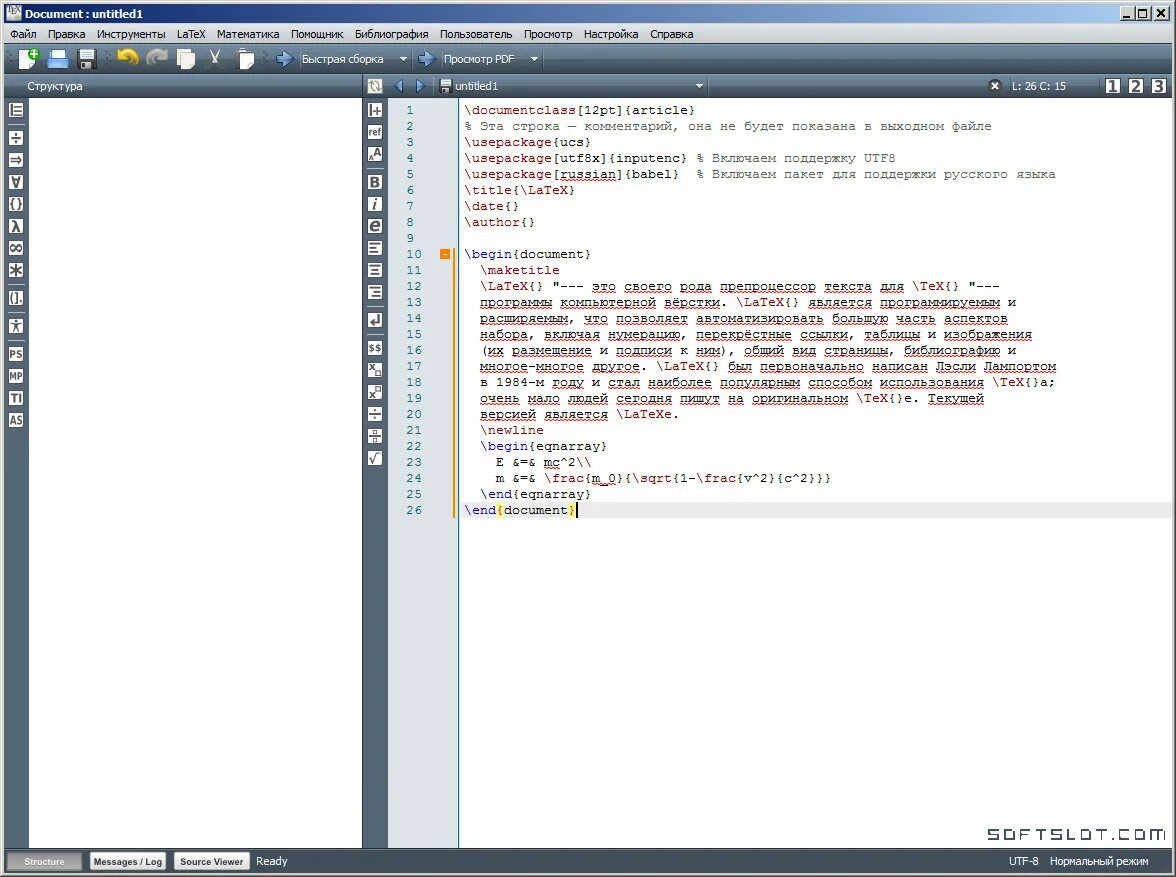Run the Просмотр PDF arrow button
Viewport: 1176px width, 877px height.
(427, 59)
